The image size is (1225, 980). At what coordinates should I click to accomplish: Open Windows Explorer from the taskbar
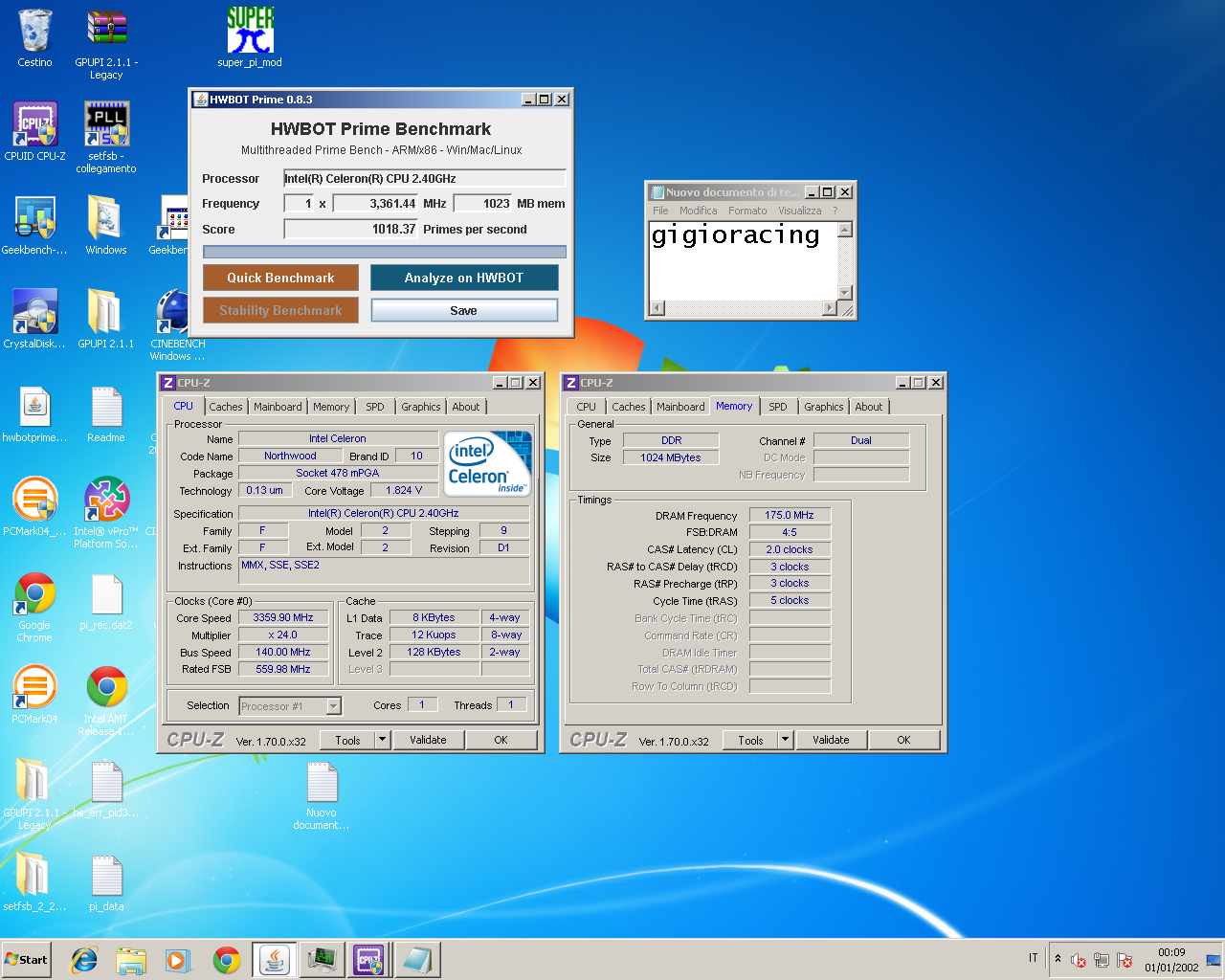(x=131, y=960)
